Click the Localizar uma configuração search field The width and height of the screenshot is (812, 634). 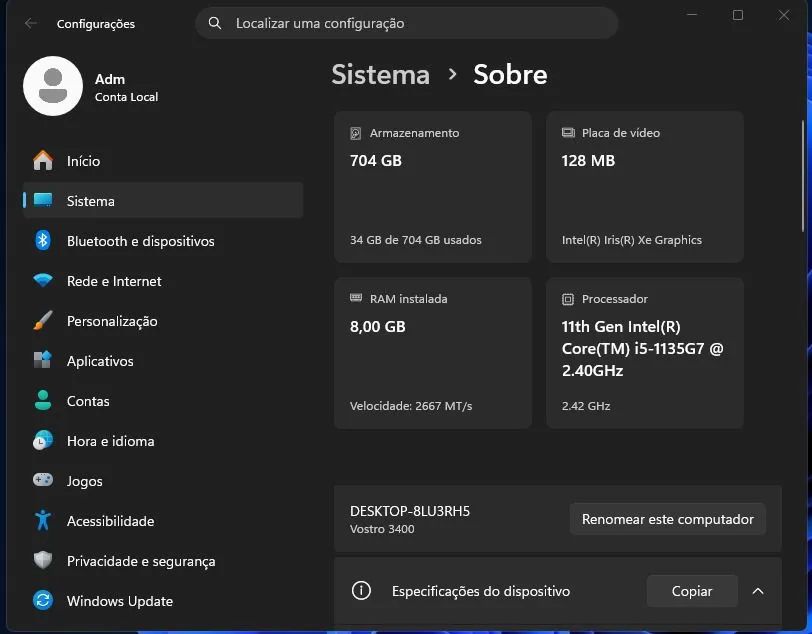[407, 23]
